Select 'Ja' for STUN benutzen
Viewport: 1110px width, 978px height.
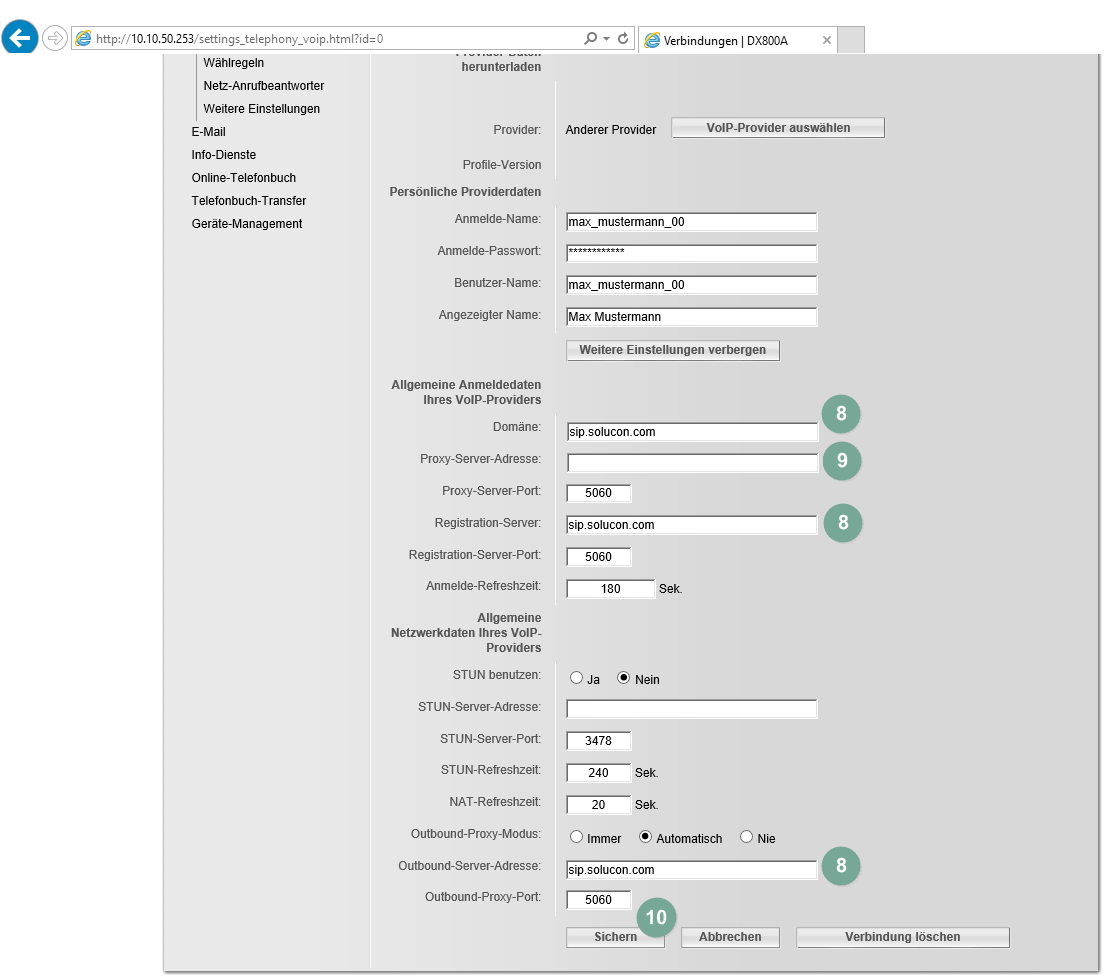pyautogui.click(x=576, y=678)
